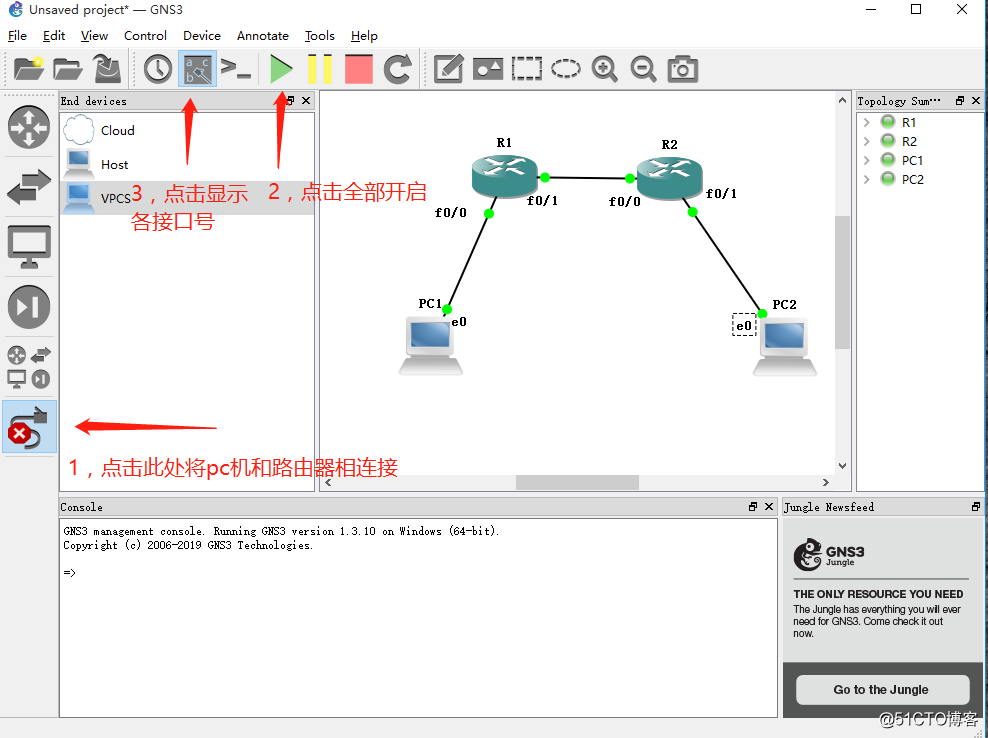
Task: Expand PC1 in Topology Summary
Action: click(867, 160)
